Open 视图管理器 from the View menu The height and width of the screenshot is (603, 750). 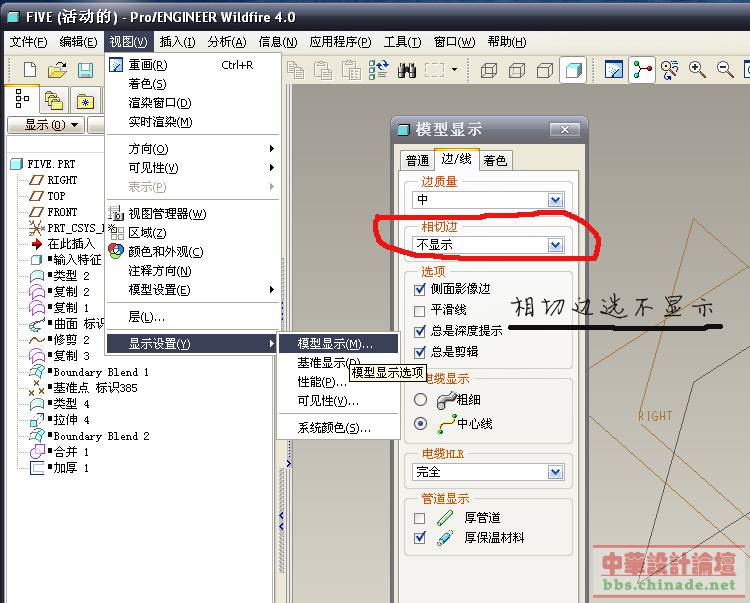pos(167,213)
